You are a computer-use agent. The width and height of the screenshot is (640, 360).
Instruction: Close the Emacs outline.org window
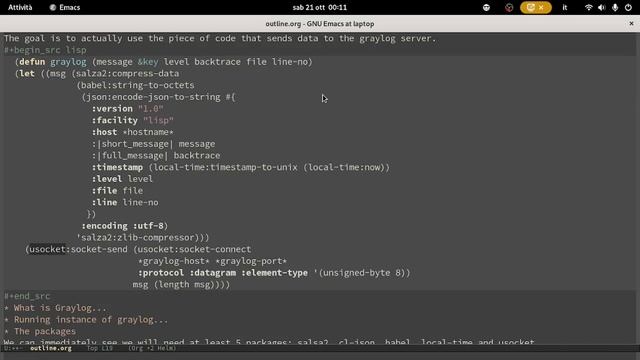[x=631, y=24]
